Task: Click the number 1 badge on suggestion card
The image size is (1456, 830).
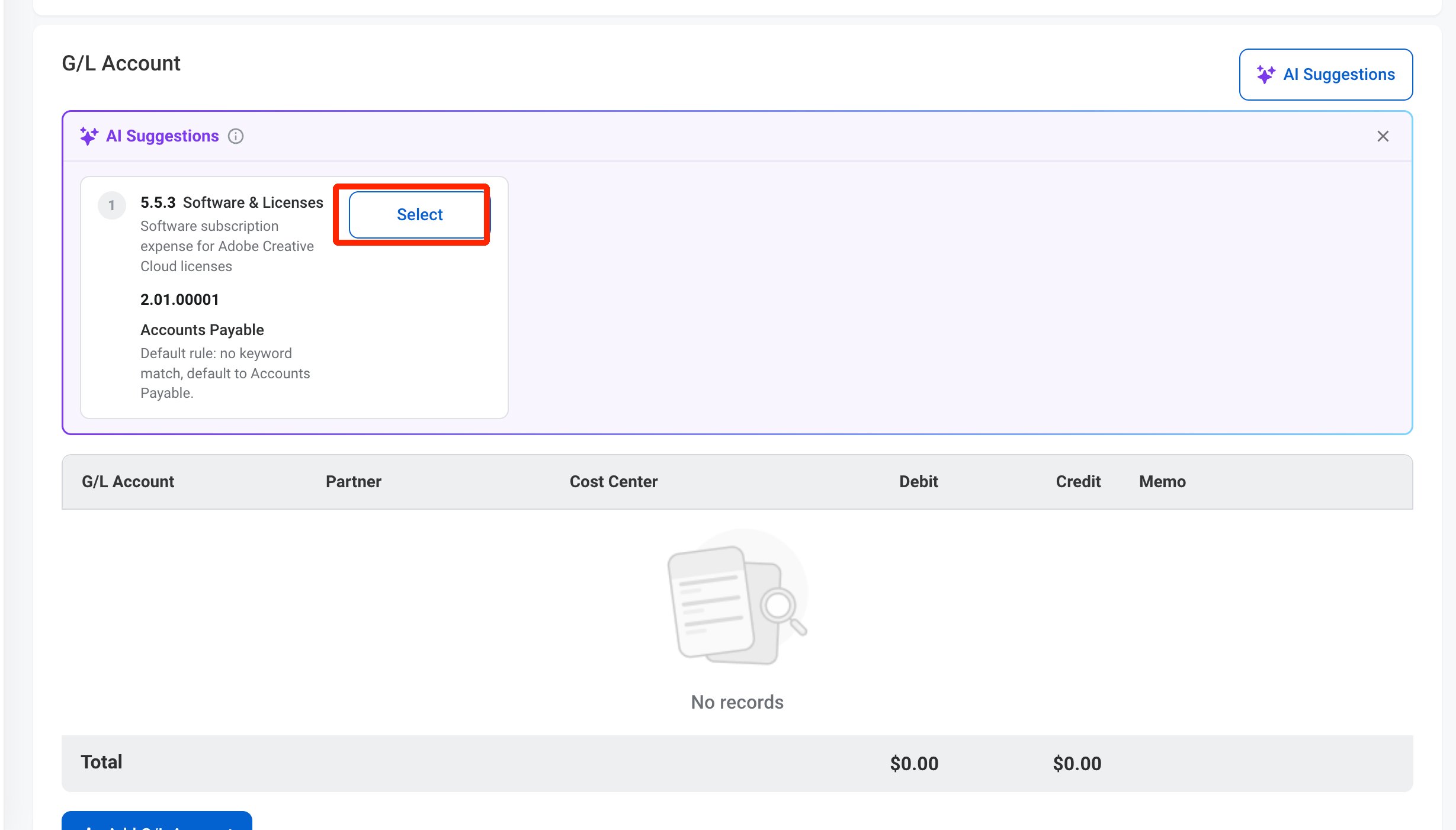Action: (111, 205)
